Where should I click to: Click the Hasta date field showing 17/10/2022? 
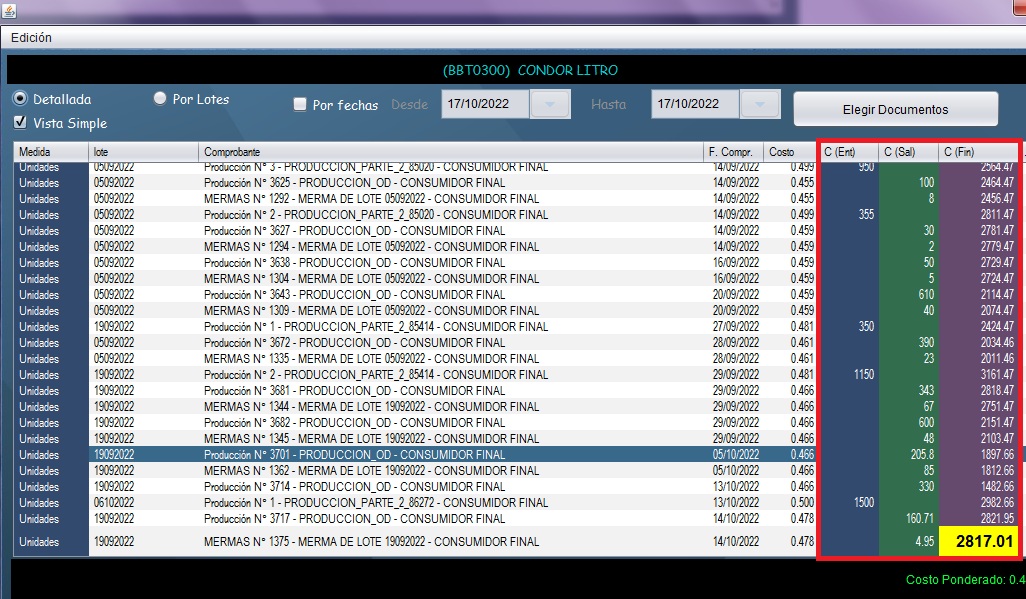pos(695,104)
